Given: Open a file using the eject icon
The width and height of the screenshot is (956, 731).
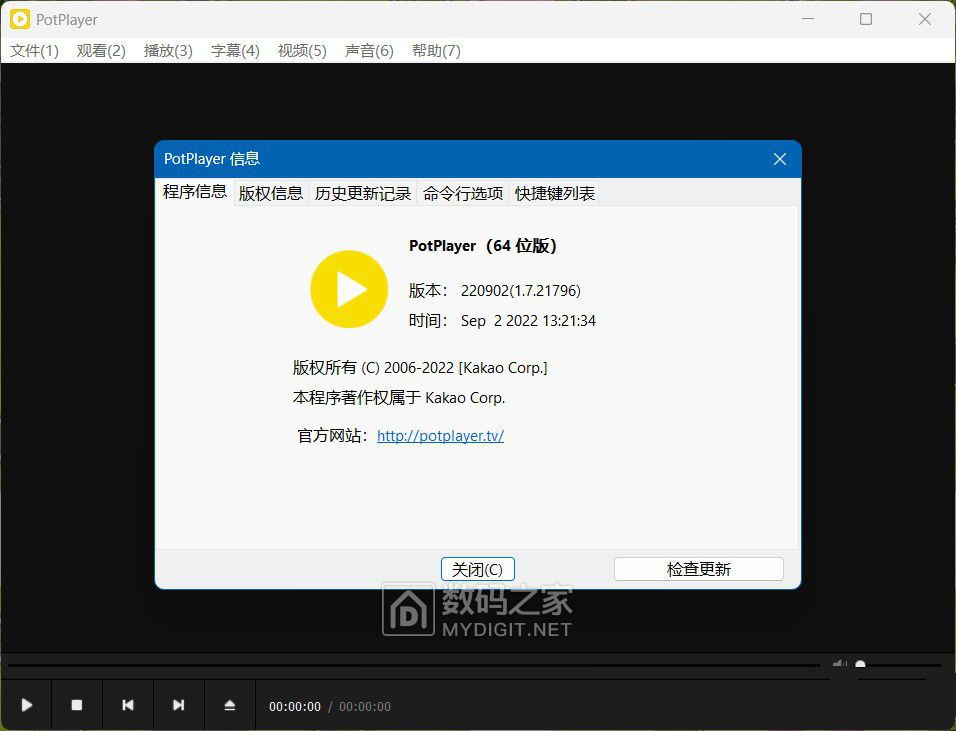Looking at the screenshot, I should click(x=229, y=706).
